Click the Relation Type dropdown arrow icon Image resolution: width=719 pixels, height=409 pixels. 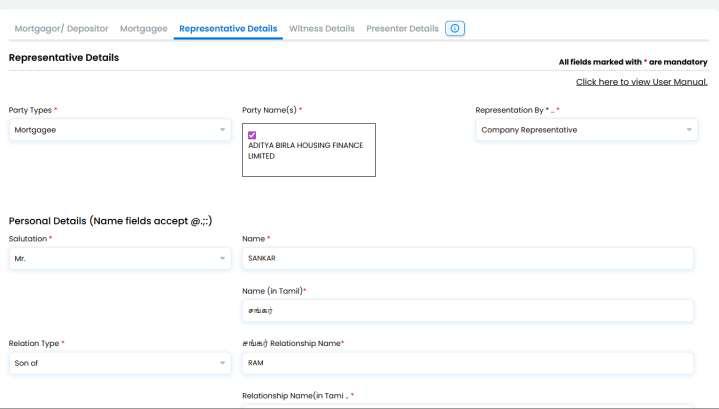point(222,363)
